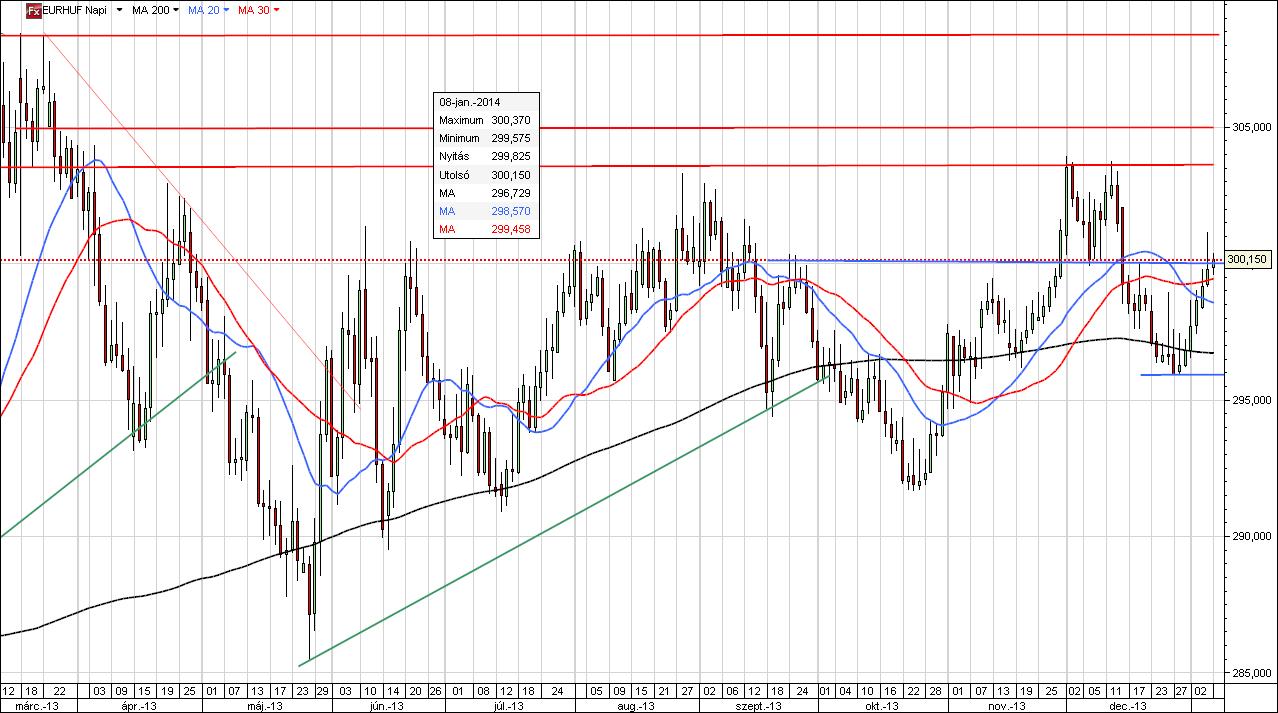This screenshot has height=713, width=1278.
Task: Click the máj.-13 month label on the time axis
Action: click(x=263, y=706)
